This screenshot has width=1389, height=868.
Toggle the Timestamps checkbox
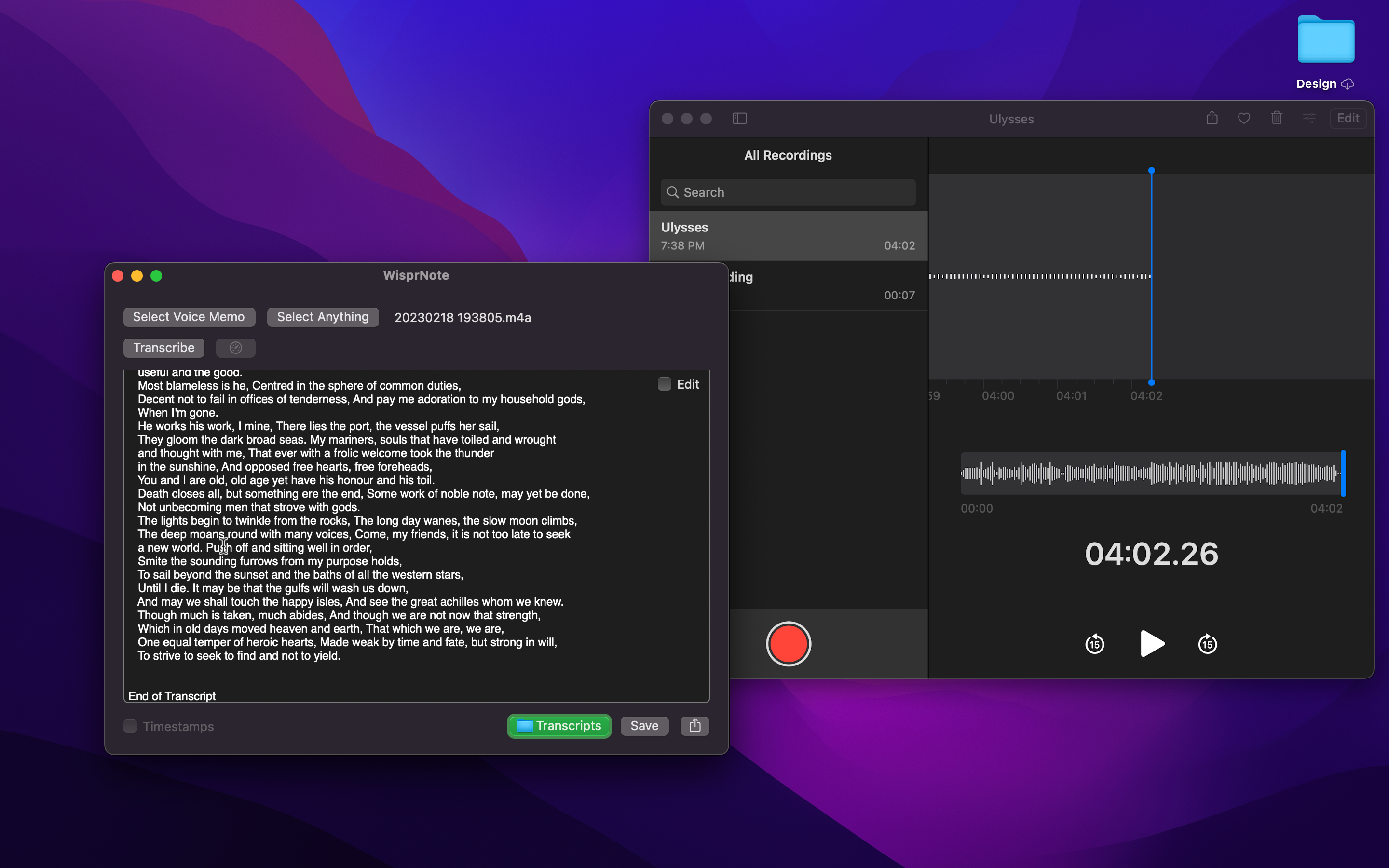(130, 726)
